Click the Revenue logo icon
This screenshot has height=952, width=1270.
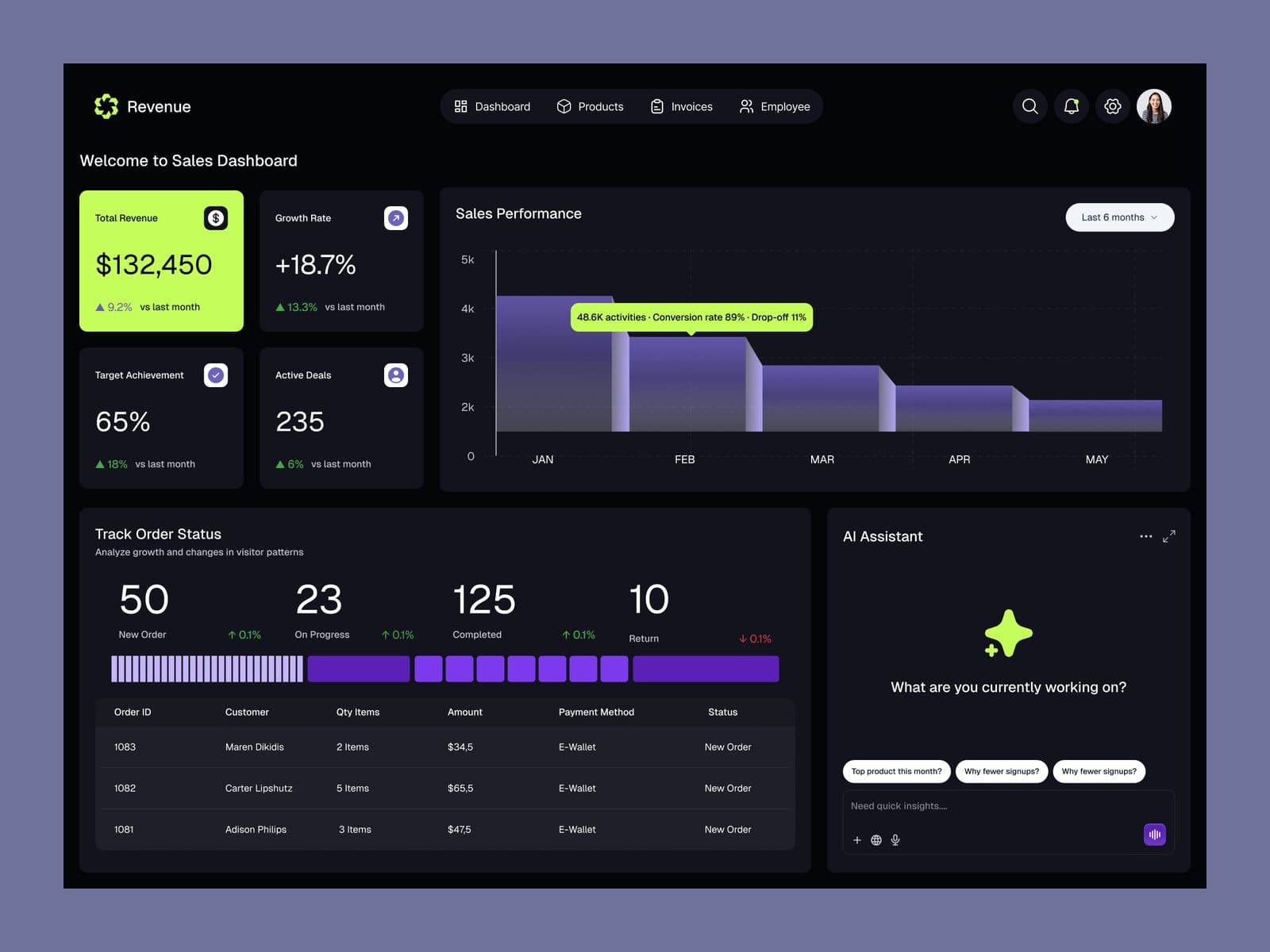click(106, 106)
